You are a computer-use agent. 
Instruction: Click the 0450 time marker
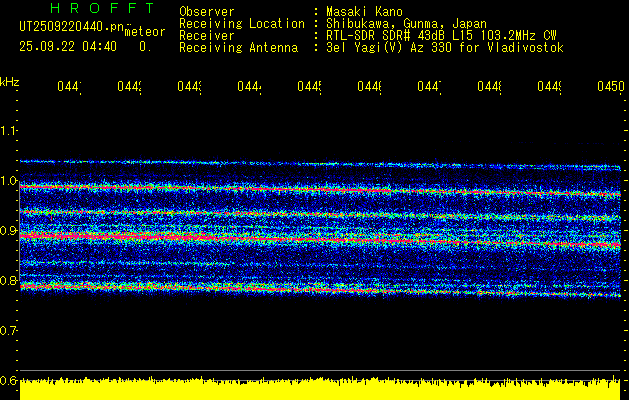point(609,88)
